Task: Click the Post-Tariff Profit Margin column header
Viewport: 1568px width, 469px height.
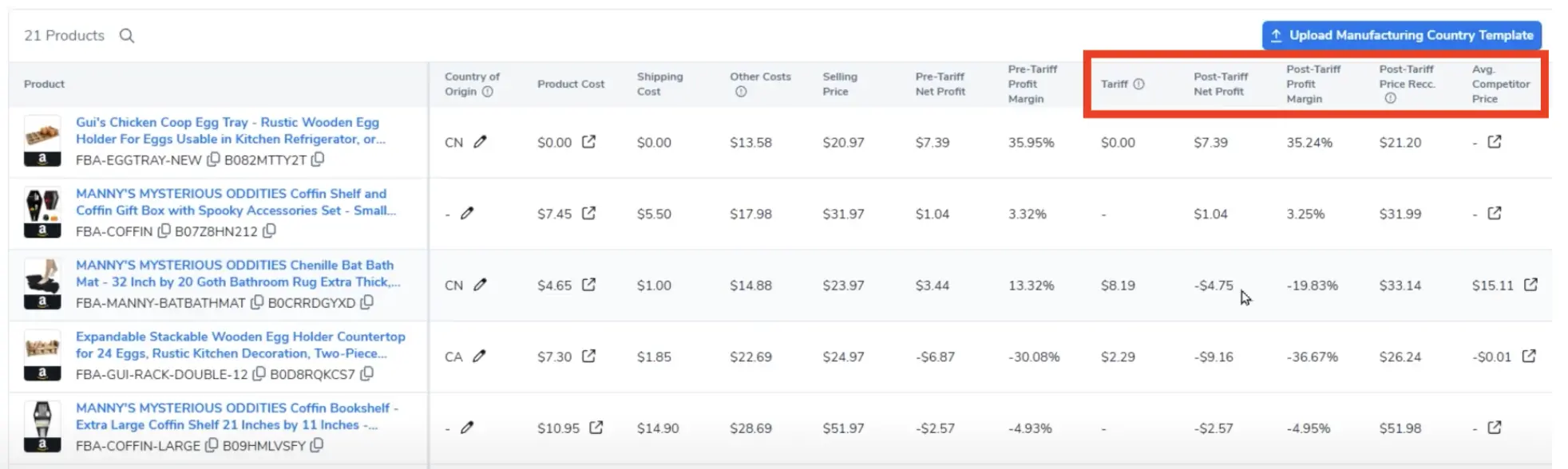Action: pos(1313,84)
